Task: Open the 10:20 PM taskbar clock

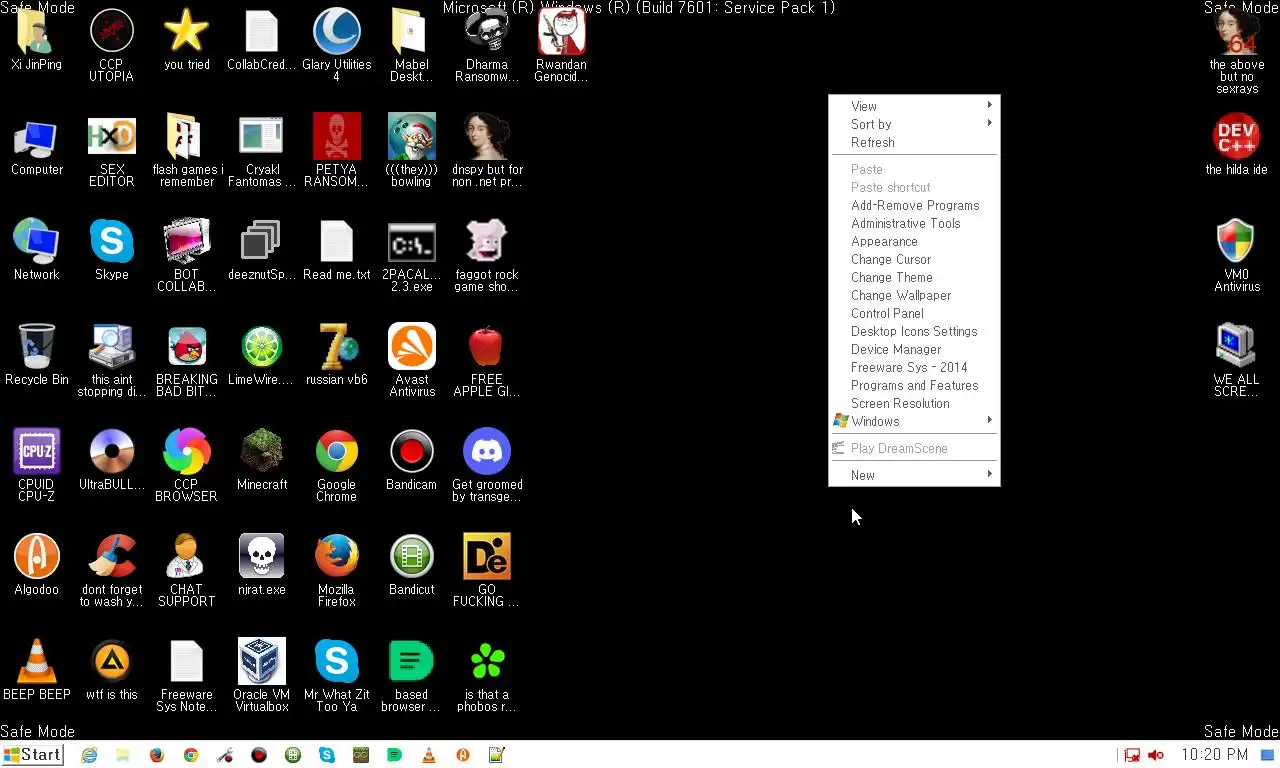Action: coord(1214,755)
